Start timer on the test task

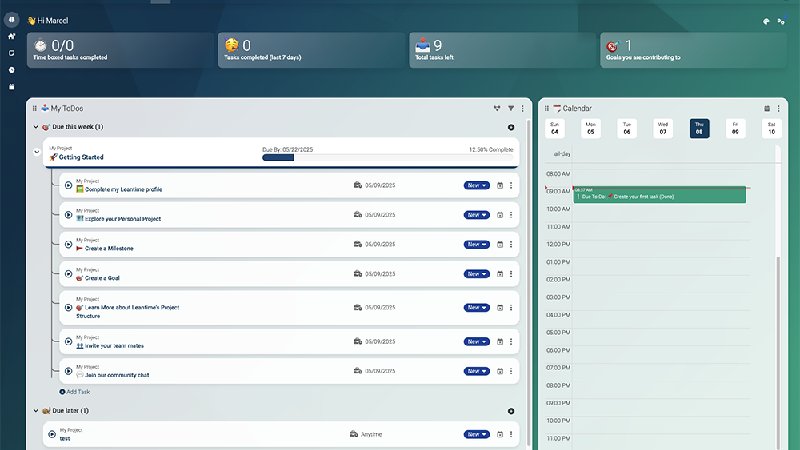[52, 434]
